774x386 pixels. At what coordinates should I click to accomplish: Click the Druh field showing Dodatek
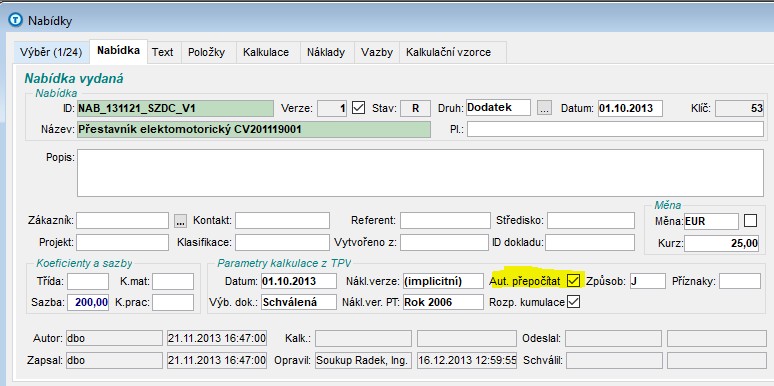[x=498, y=107]
